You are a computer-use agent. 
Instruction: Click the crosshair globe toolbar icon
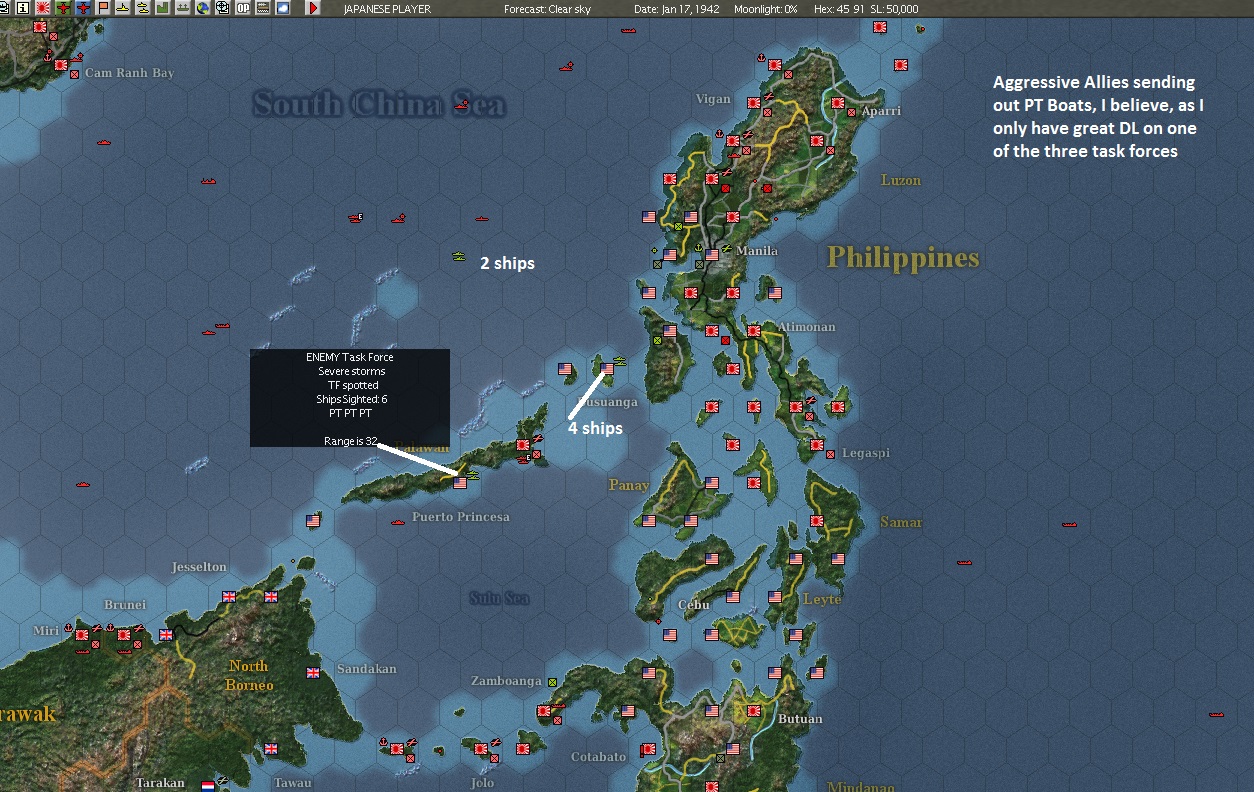[x=222, y=8]
